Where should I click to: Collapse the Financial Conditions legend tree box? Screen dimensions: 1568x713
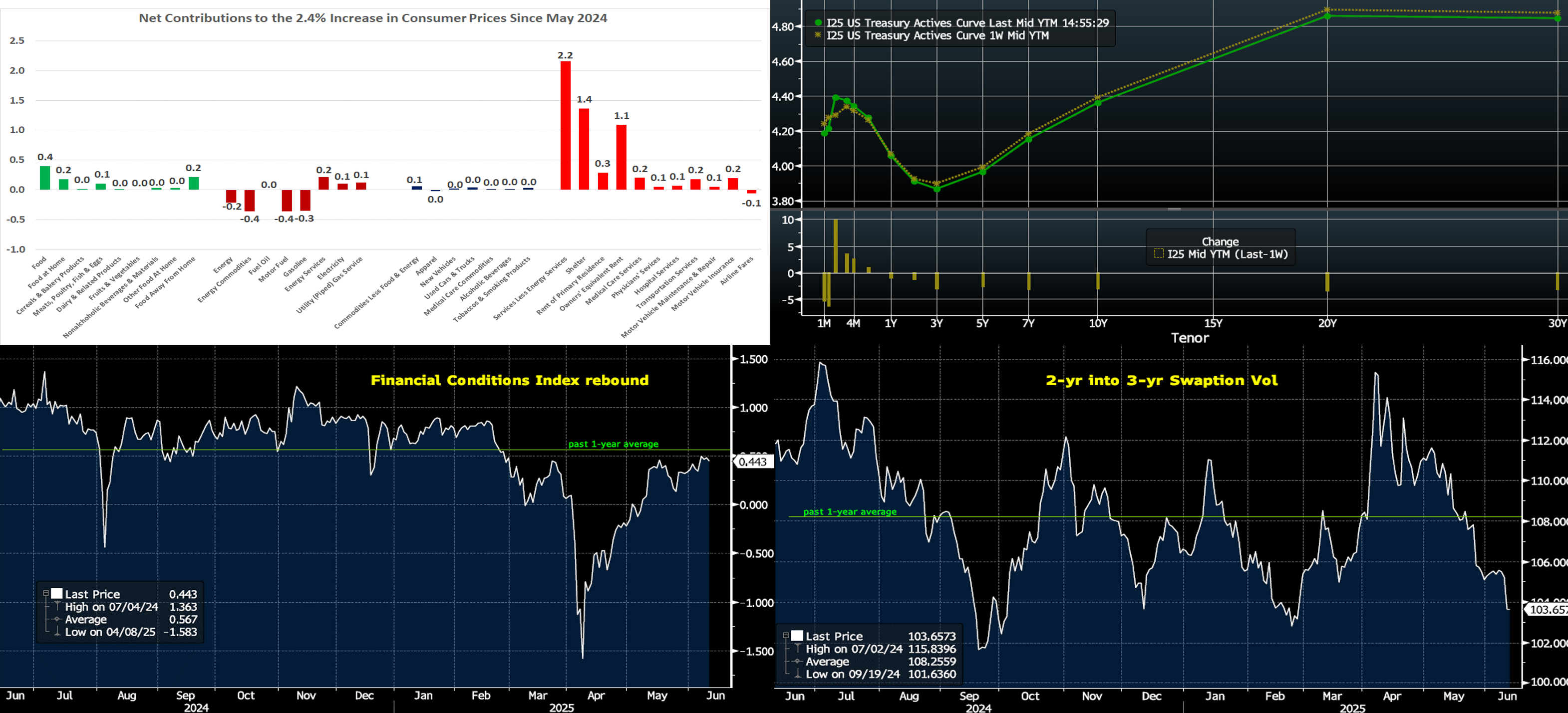[45, 593]
